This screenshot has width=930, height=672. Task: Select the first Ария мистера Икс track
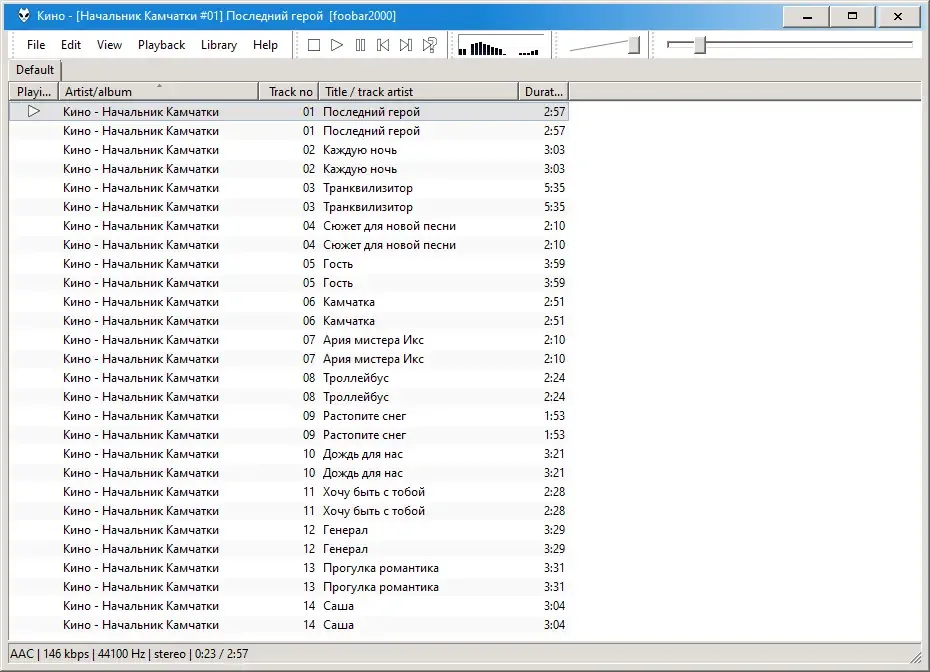coord(289,339)
